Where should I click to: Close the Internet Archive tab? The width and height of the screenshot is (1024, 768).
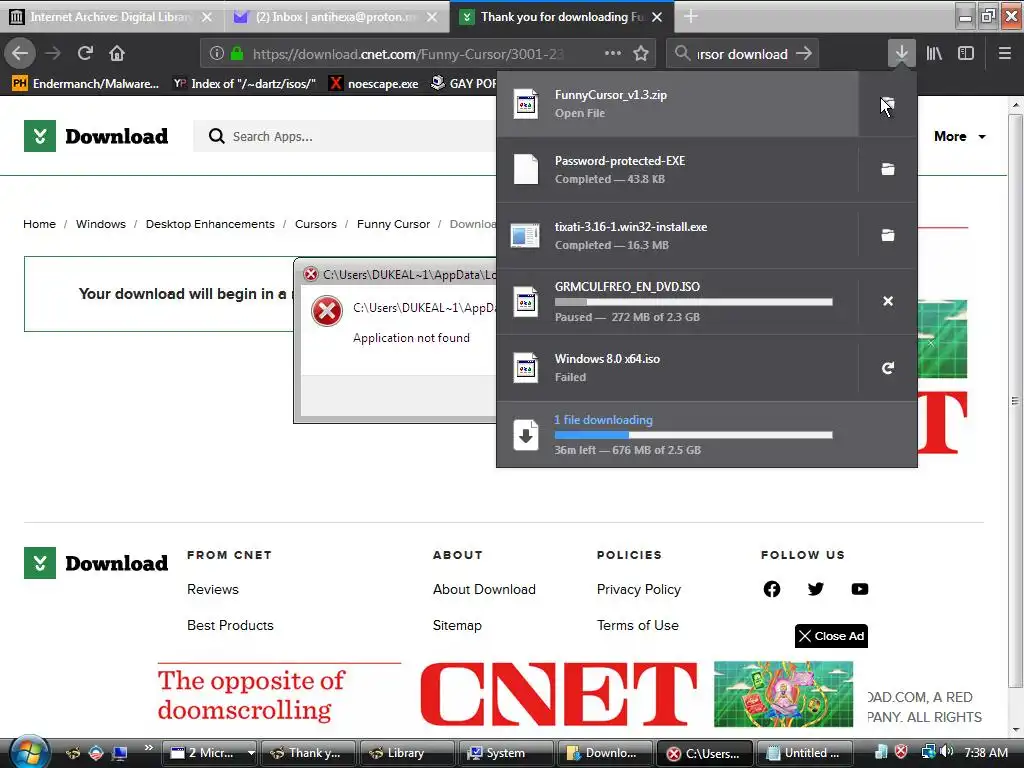pyautogui.click(x=207, y=17)
